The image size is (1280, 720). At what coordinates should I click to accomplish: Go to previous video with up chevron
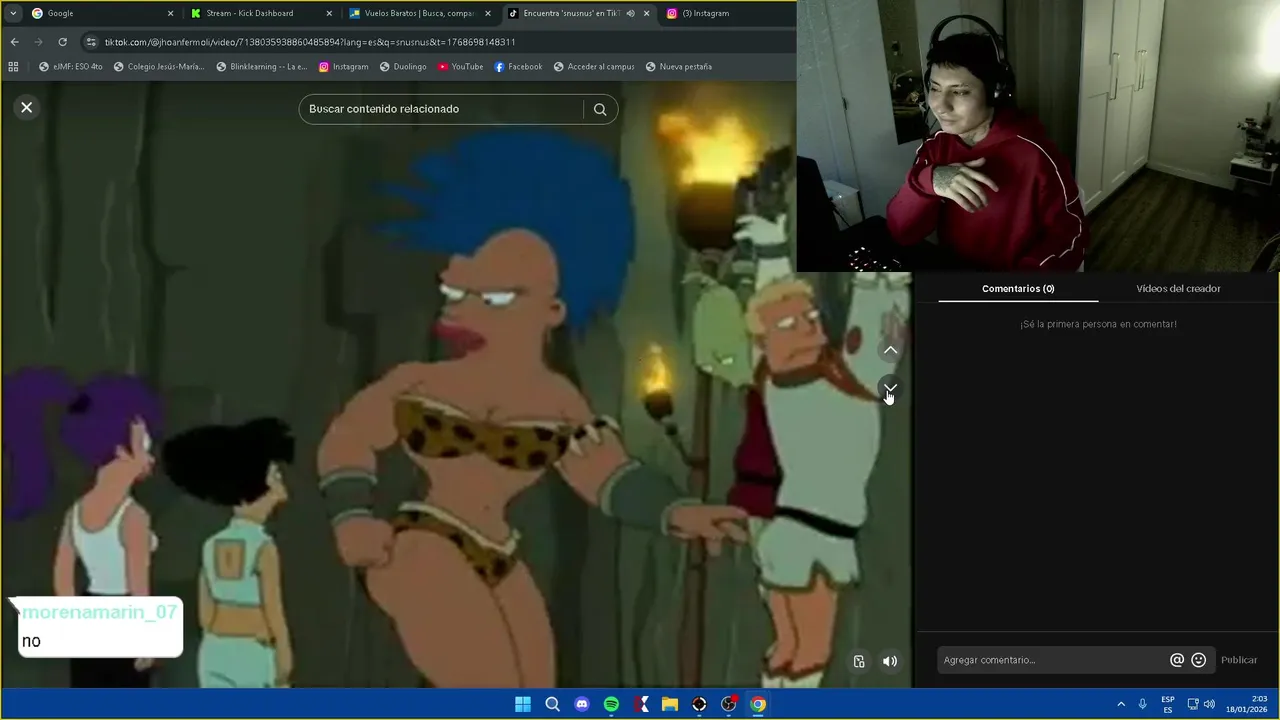[890, 350]
